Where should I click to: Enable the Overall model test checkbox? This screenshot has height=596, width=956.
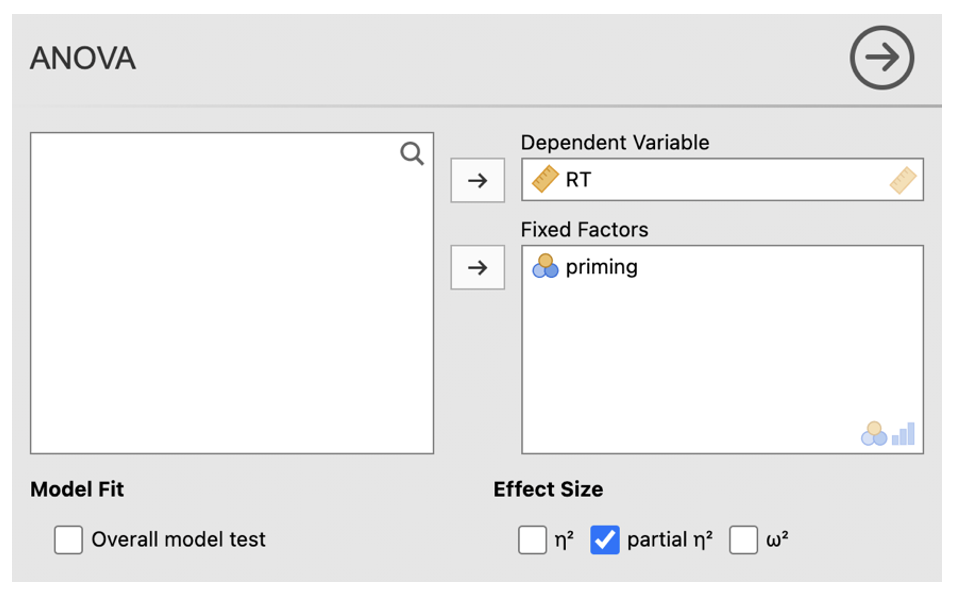69,540
